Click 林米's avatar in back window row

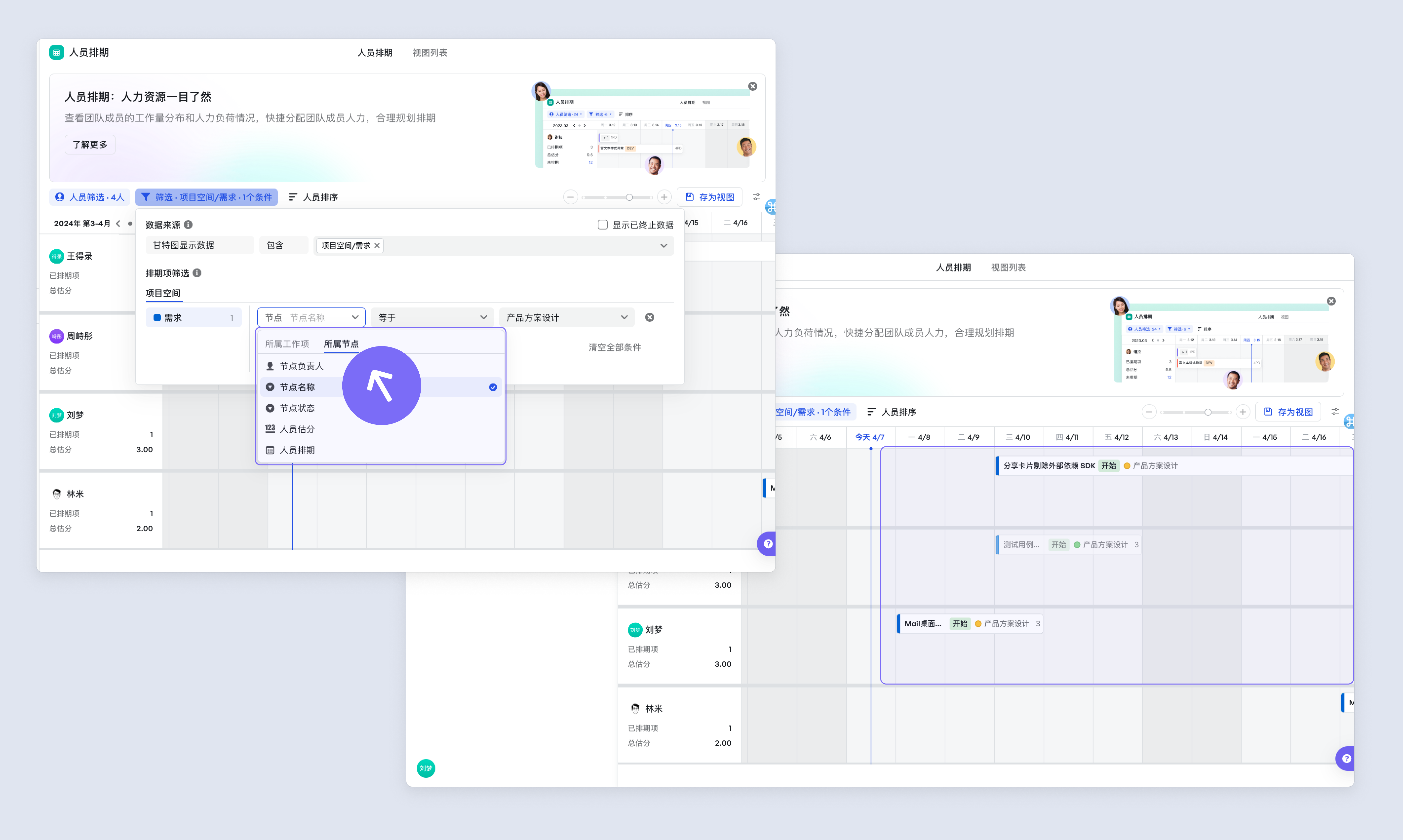click(635, 709)
